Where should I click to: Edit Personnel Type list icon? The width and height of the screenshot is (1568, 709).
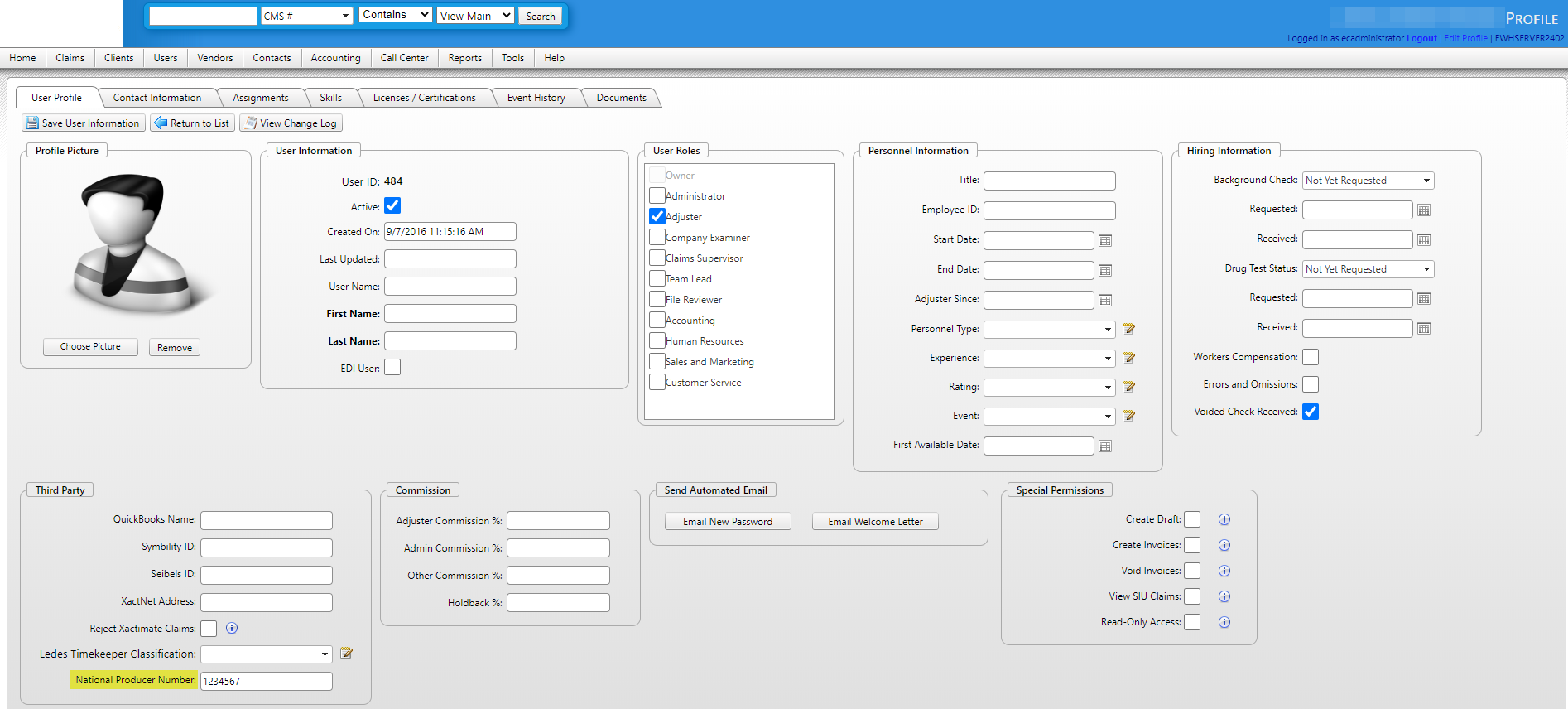[1128, 330]
